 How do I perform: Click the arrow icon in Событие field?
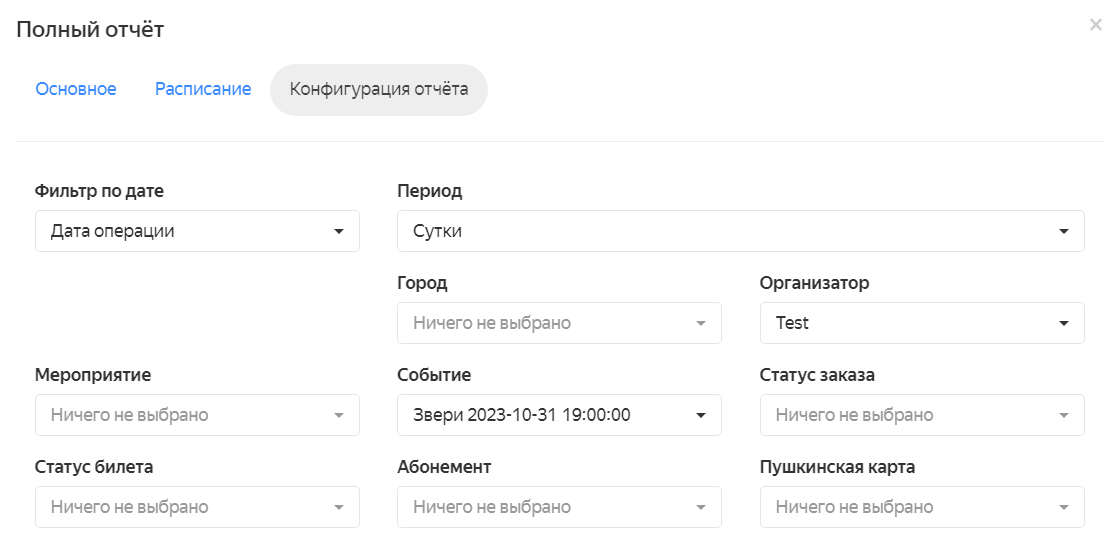[701, 416]
